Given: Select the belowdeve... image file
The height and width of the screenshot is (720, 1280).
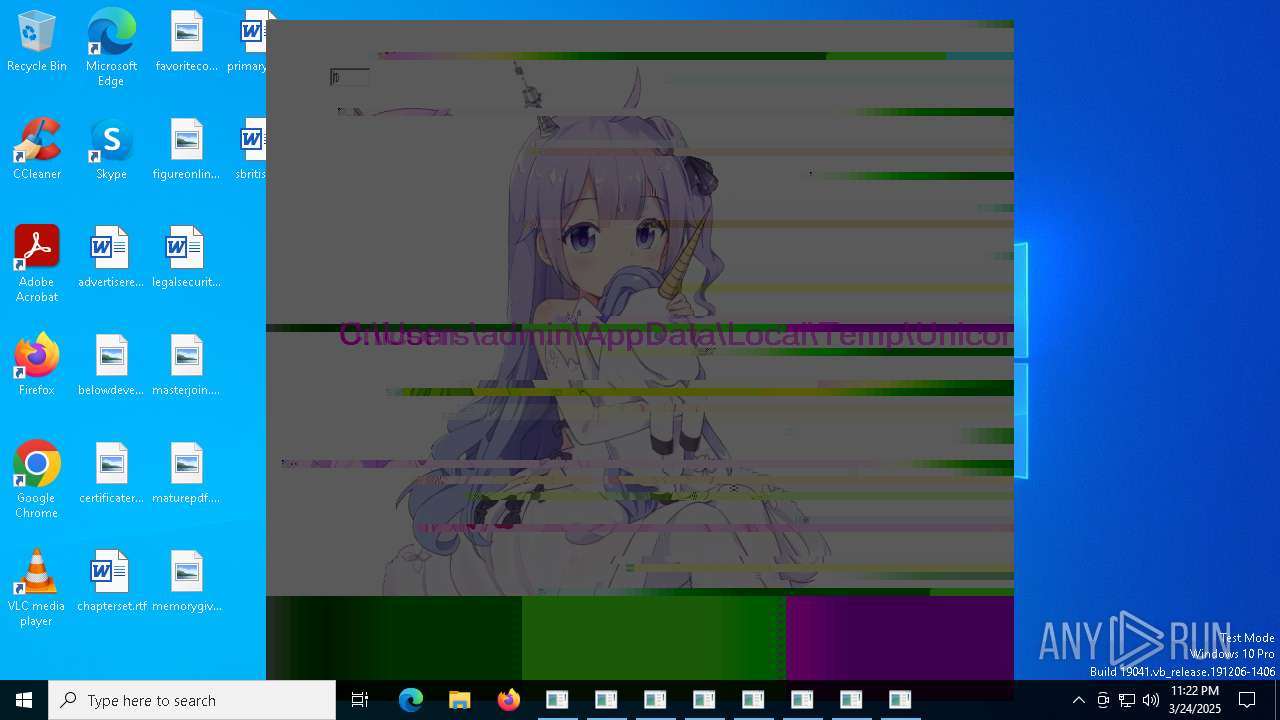Looking at the screenshot, I should [111, 366].
